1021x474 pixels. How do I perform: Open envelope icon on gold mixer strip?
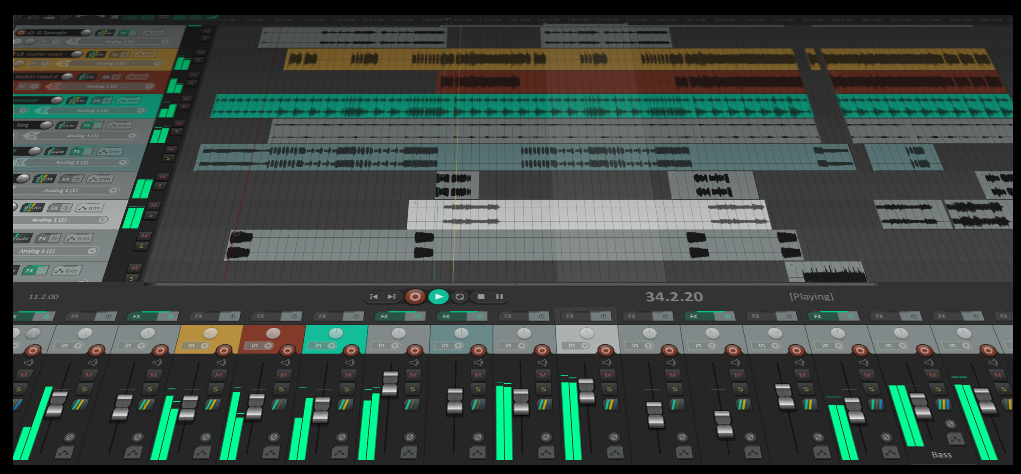click(x=202, y=452)
